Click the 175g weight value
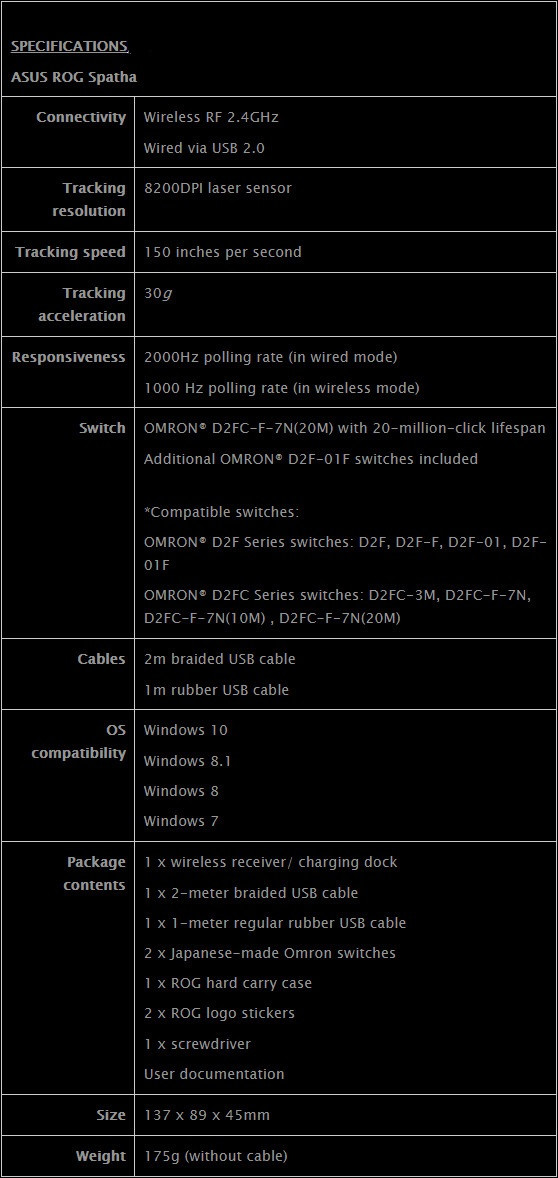This screenshot has height=1178, width=558. tap(216, 1156)
